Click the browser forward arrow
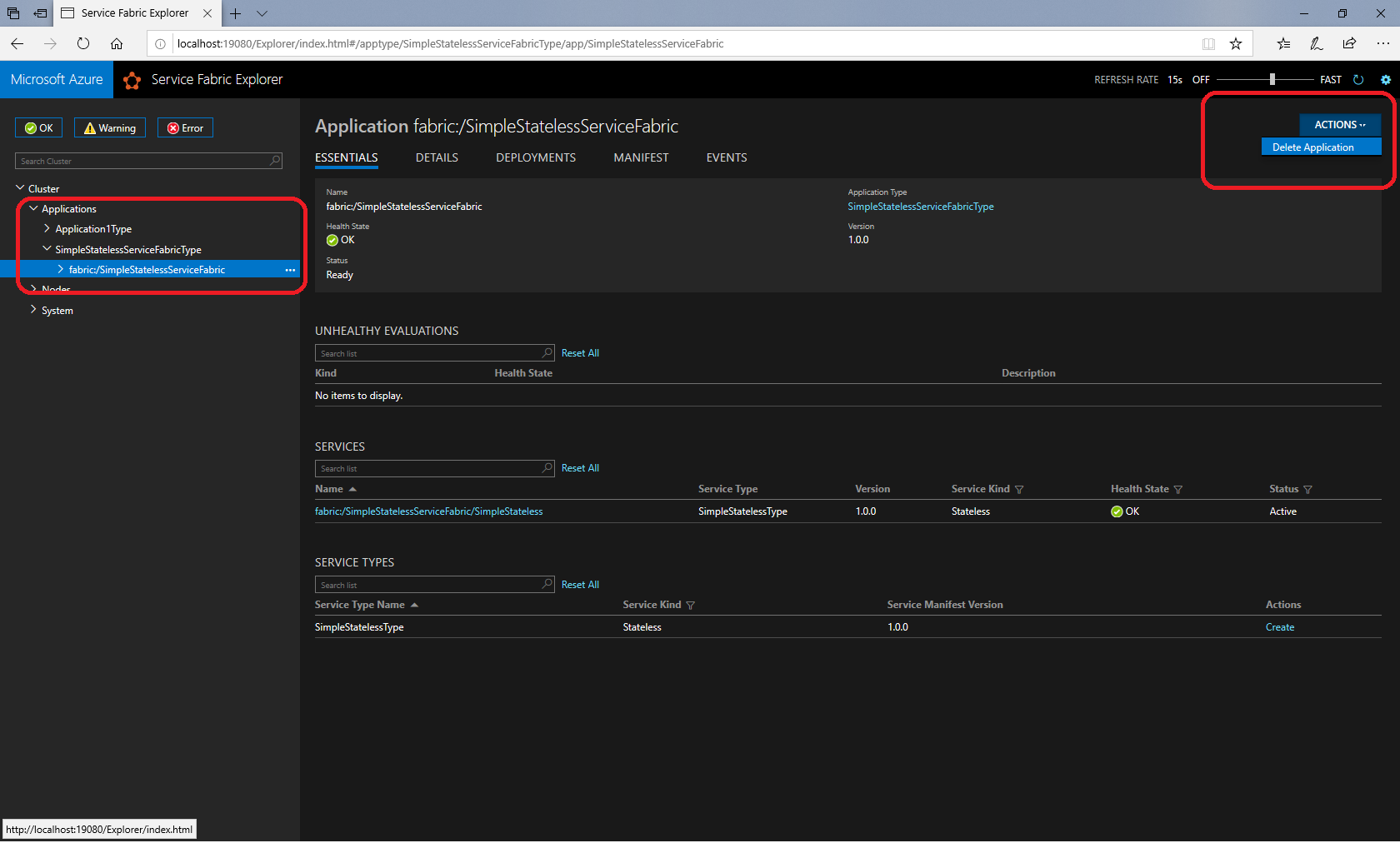This screenshot has height=843, width=1400. pos(50,43)
